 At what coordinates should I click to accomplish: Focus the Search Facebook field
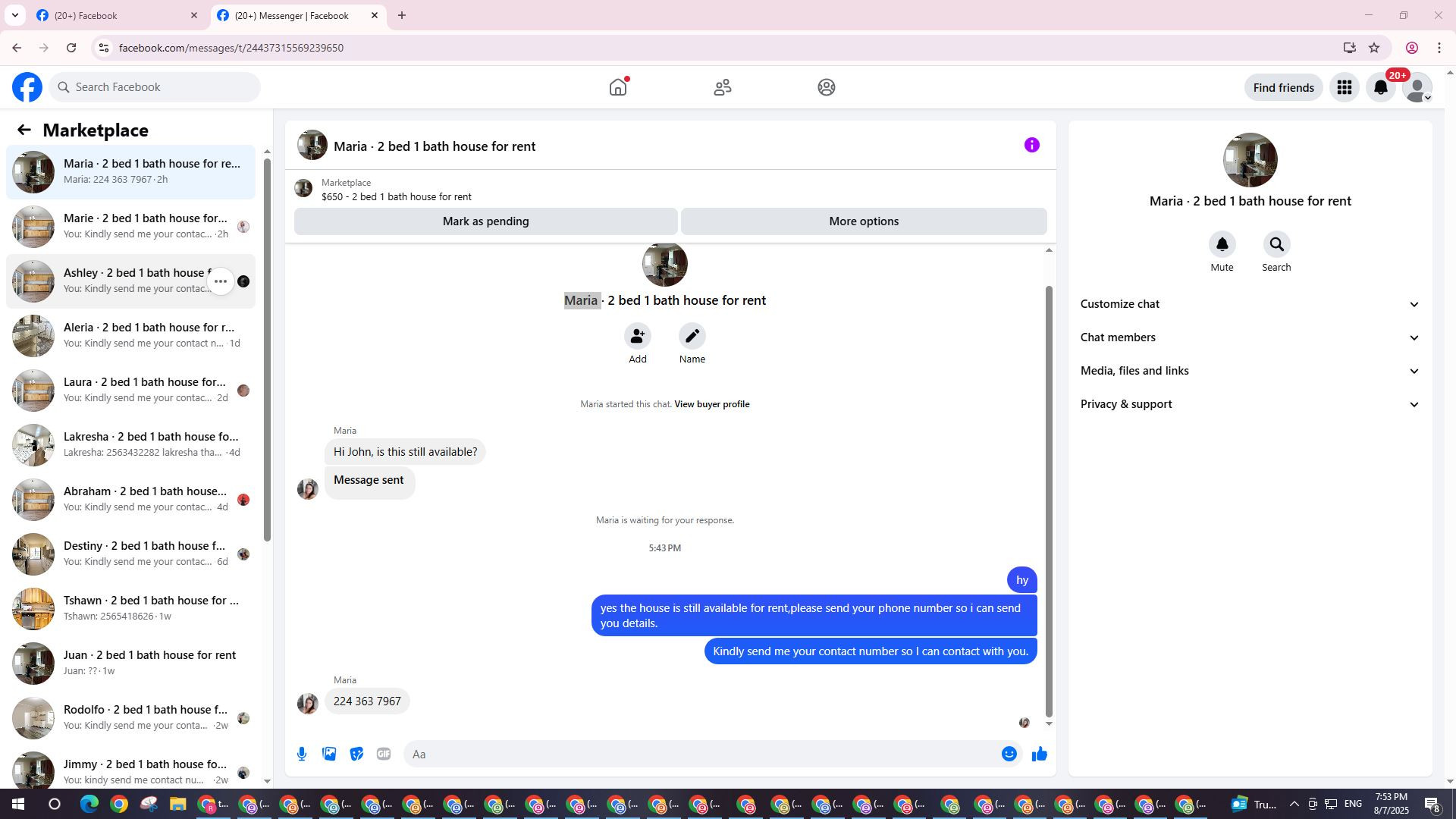(x=155, y=87)
